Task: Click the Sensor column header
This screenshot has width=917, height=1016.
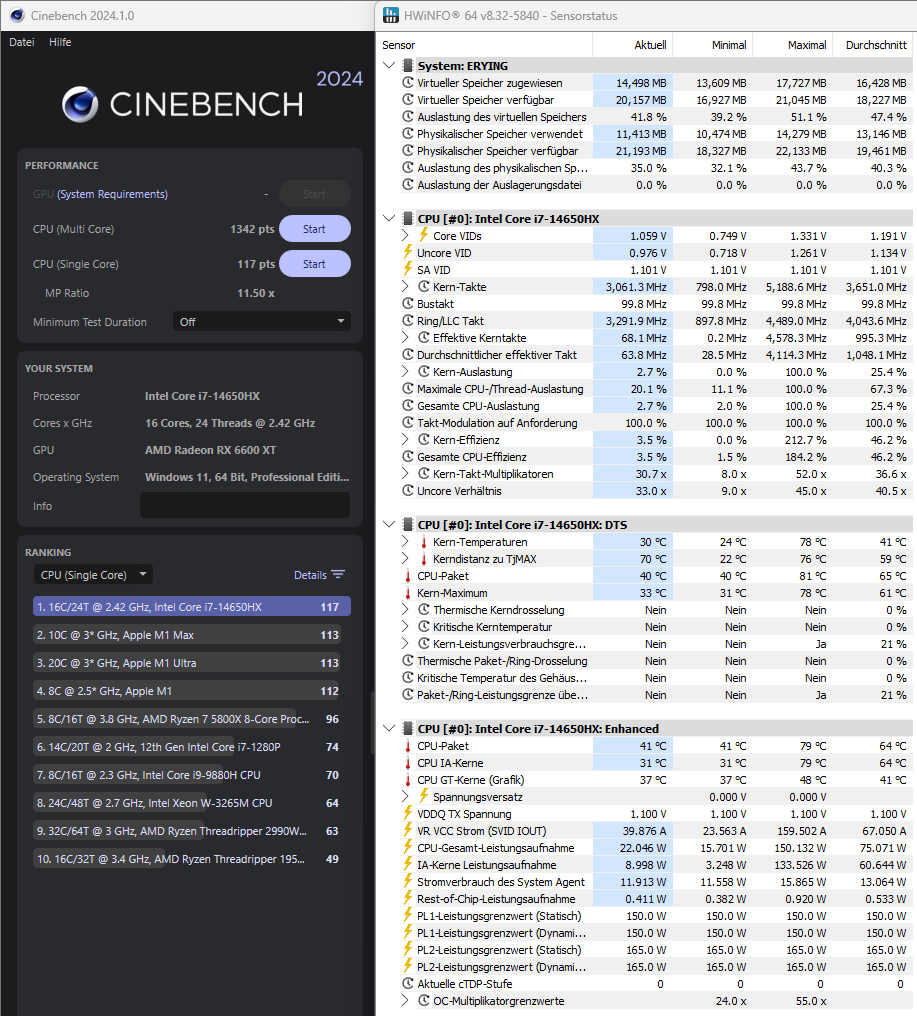Action: (x=484, y=45)
